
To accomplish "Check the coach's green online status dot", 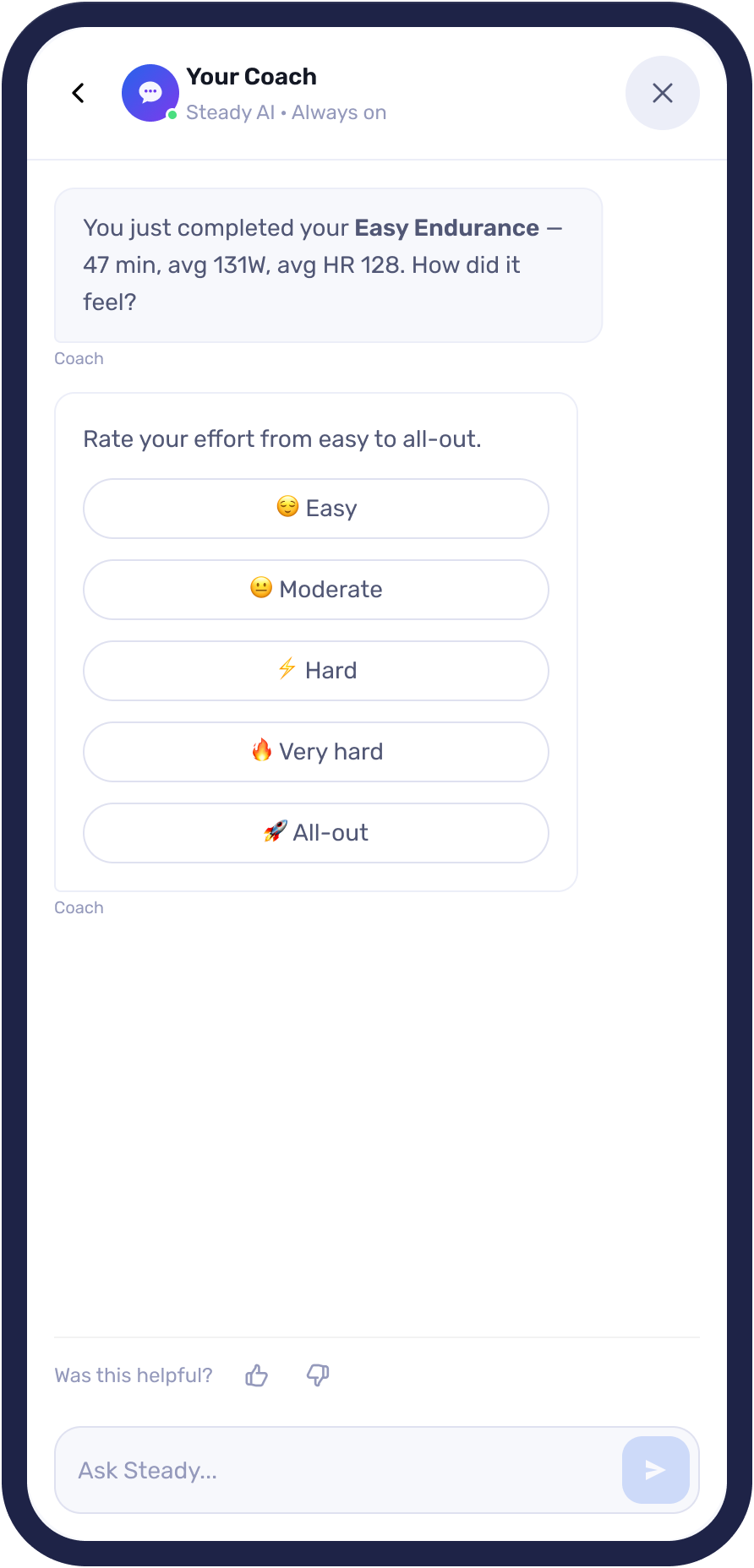I will click(172, 112).
